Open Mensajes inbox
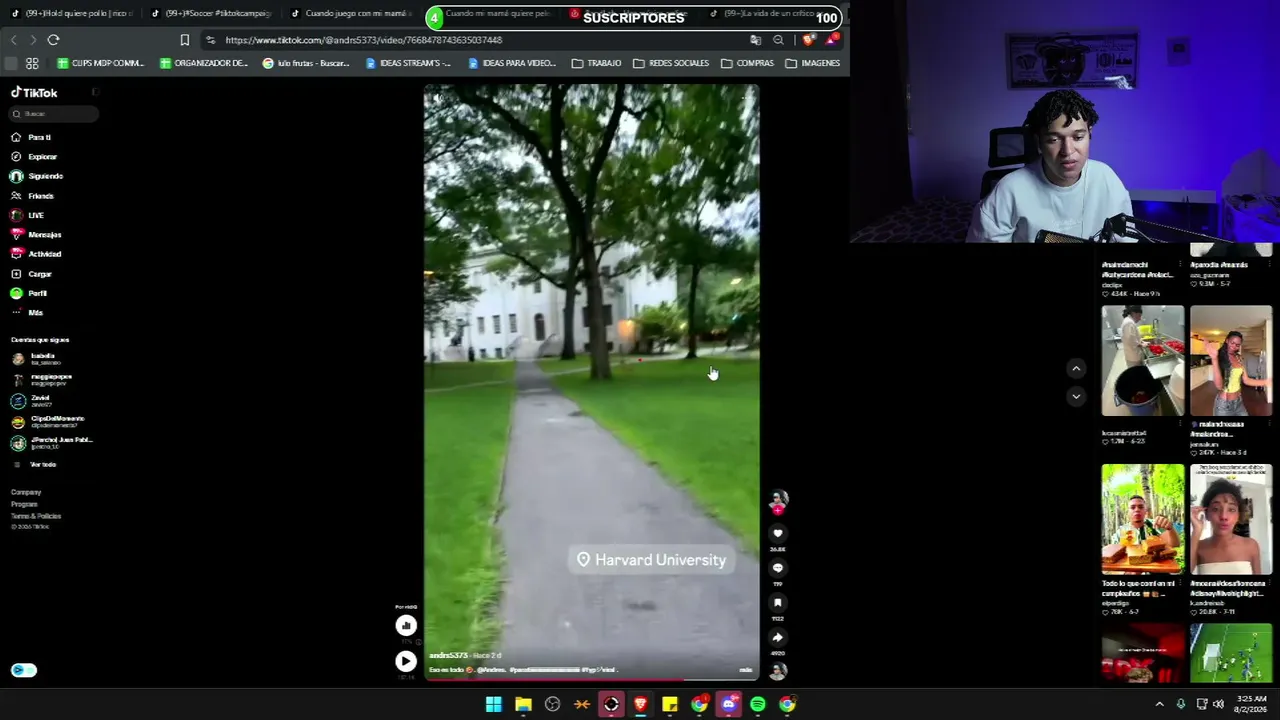 pos(36,235)
